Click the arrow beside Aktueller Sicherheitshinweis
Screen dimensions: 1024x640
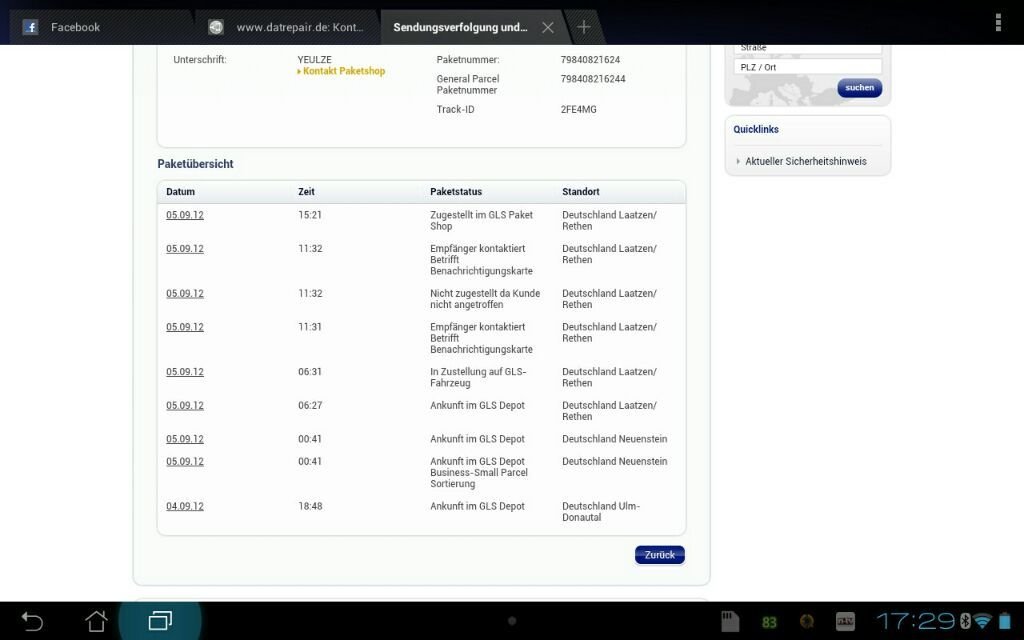738,161
